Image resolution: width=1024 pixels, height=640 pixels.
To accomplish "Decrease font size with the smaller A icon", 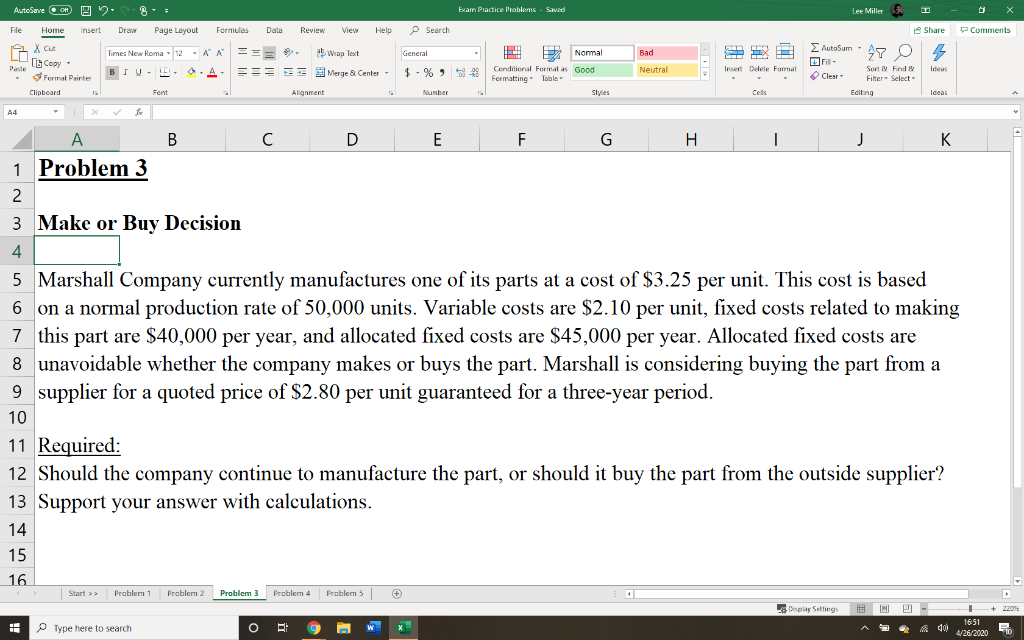I will [220, 53].
